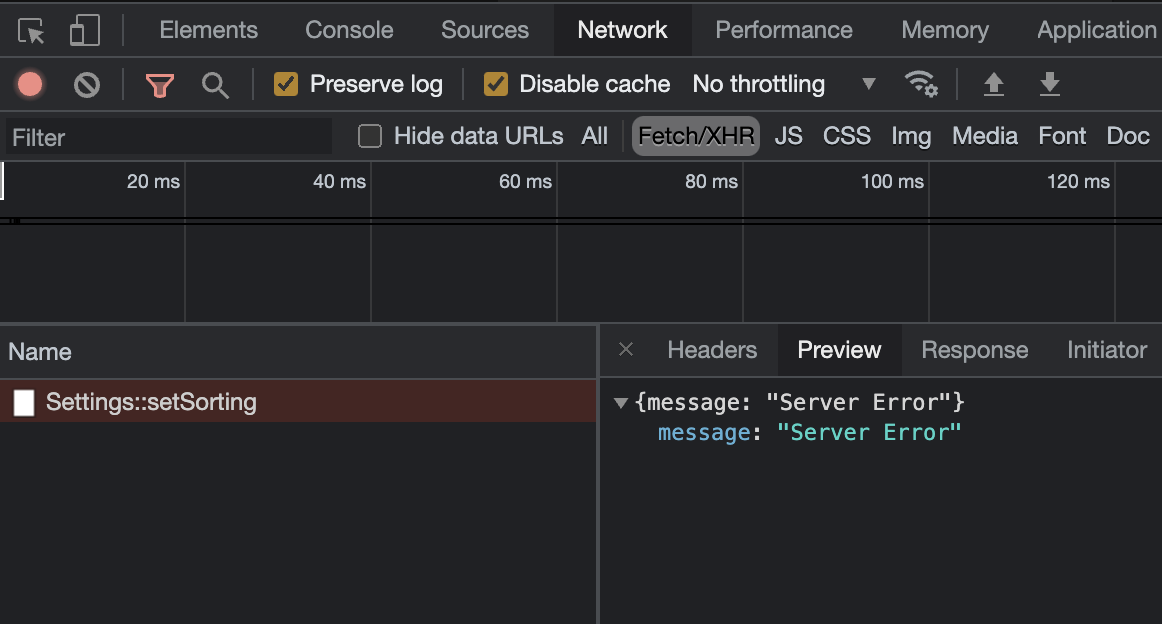The image size is (1162, 624).
Task: Select the Preview tab
Action: [840, 350]
